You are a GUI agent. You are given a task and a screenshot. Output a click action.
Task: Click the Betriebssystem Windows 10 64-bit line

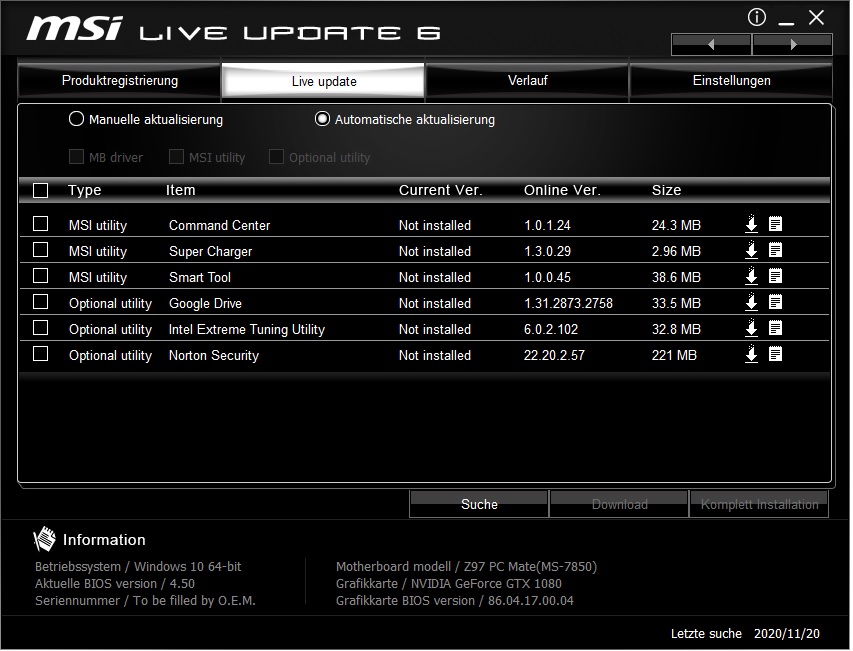[139, 567]
